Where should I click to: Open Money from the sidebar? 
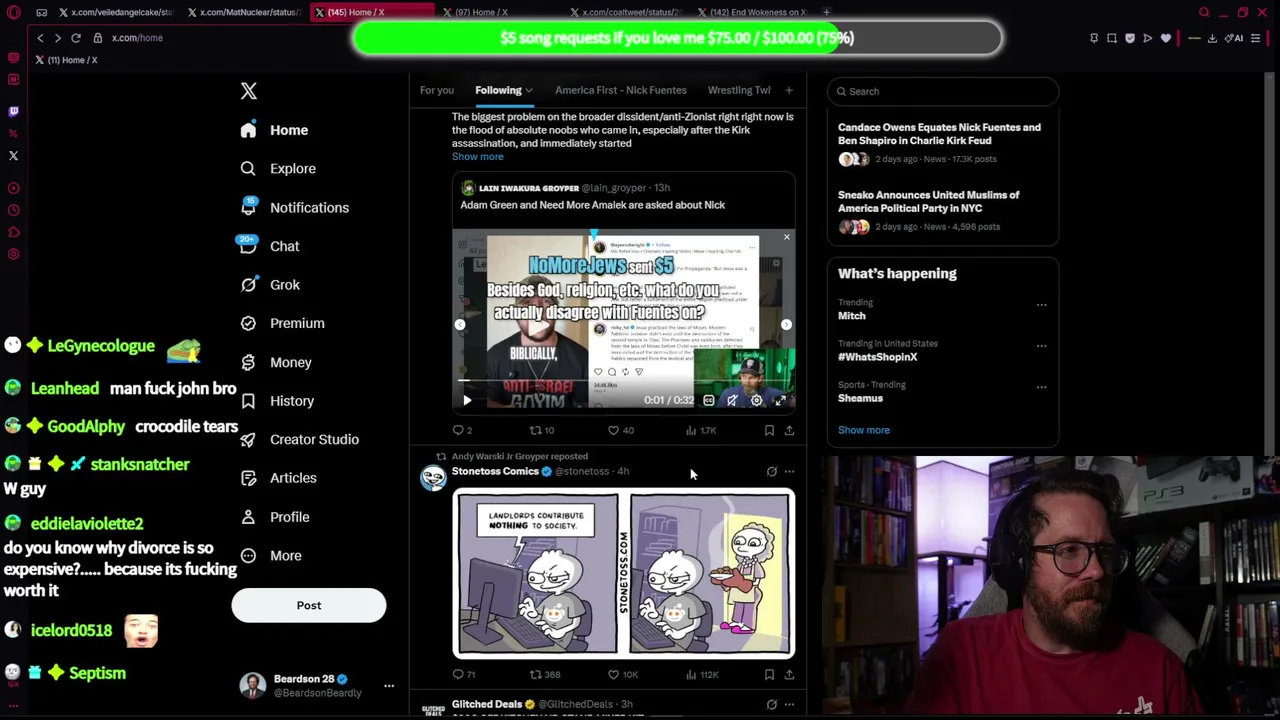(276, 362)
